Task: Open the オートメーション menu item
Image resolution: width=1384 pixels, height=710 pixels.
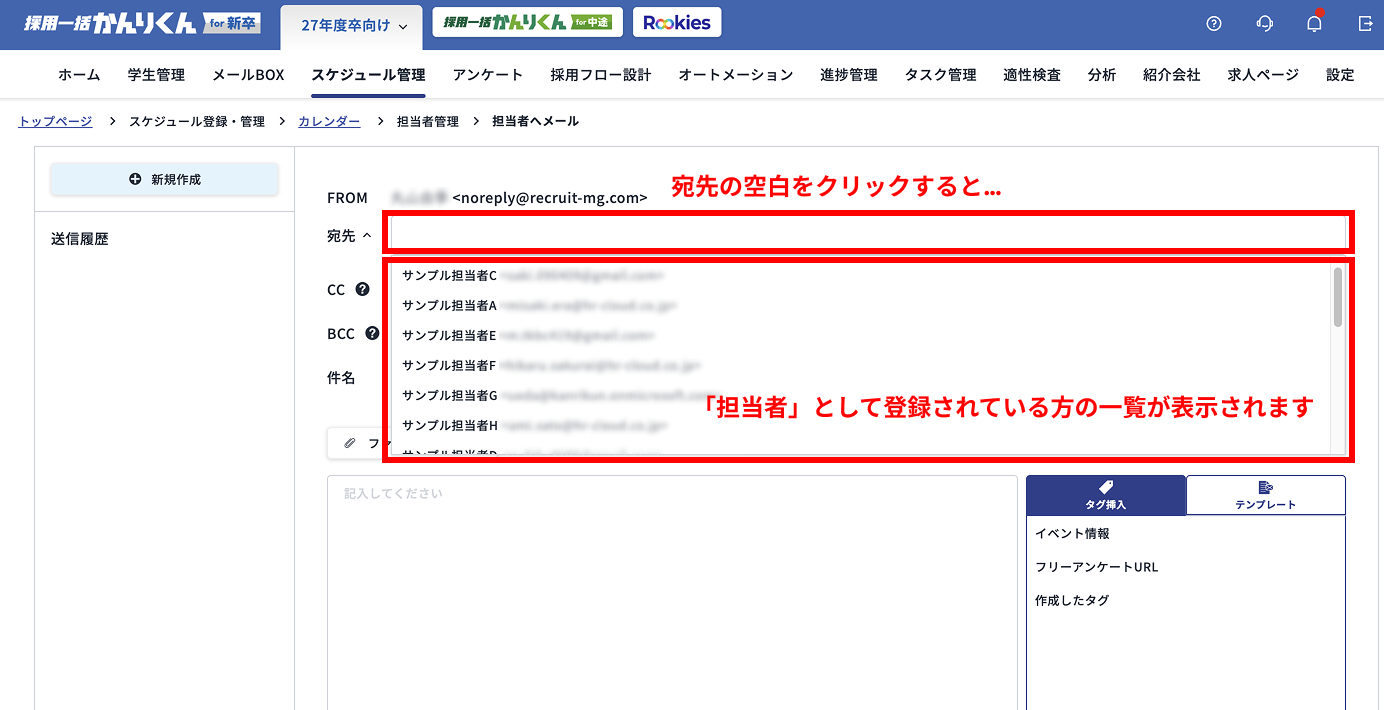Action: (x=735, y=75)
